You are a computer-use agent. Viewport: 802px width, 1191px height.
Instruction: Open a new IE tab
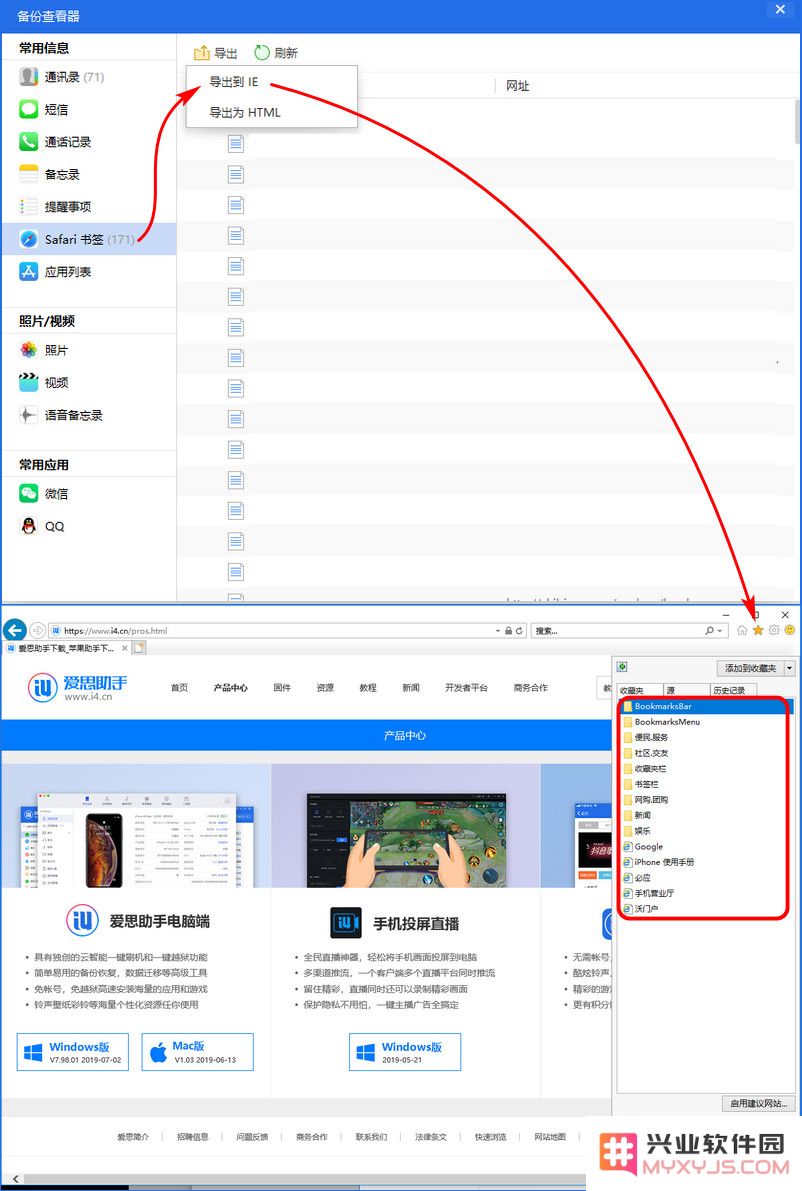pyautogui.click(x=139, y=648)
